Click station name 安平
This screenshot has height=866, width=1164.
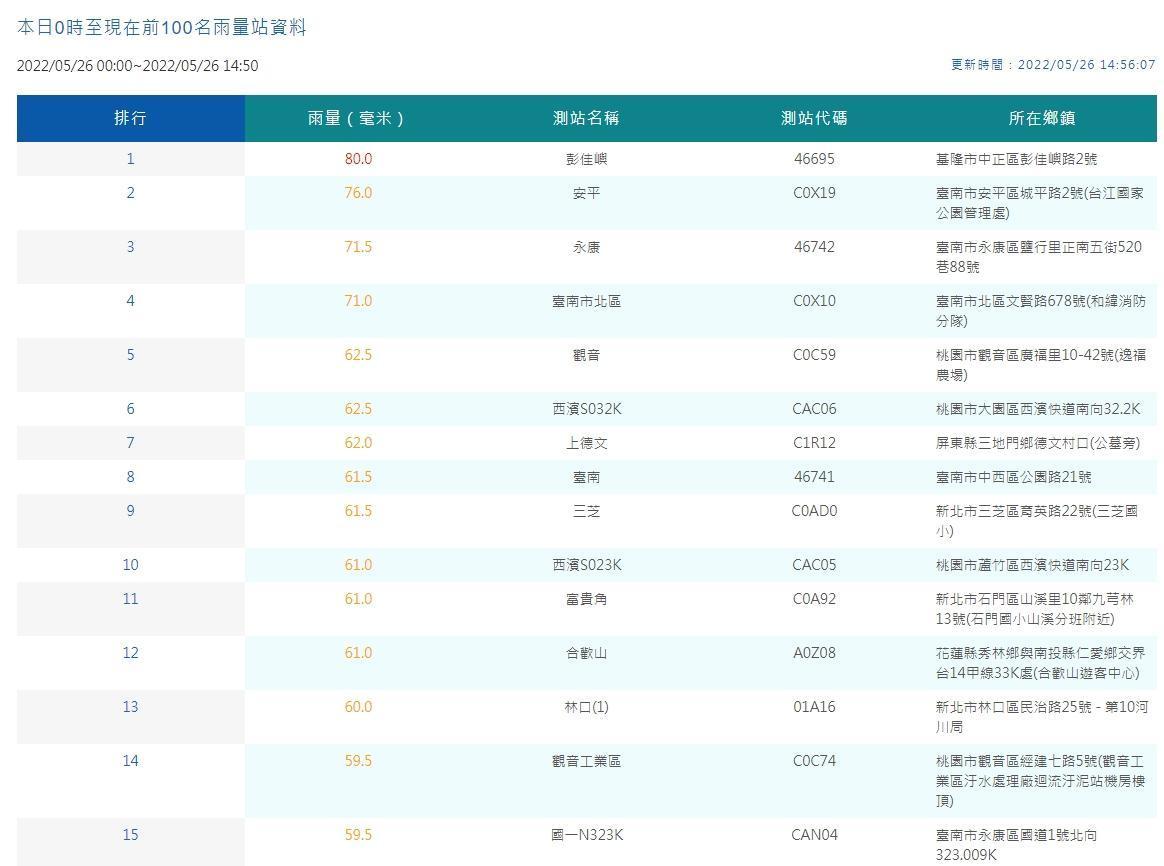tap(586, 193)
